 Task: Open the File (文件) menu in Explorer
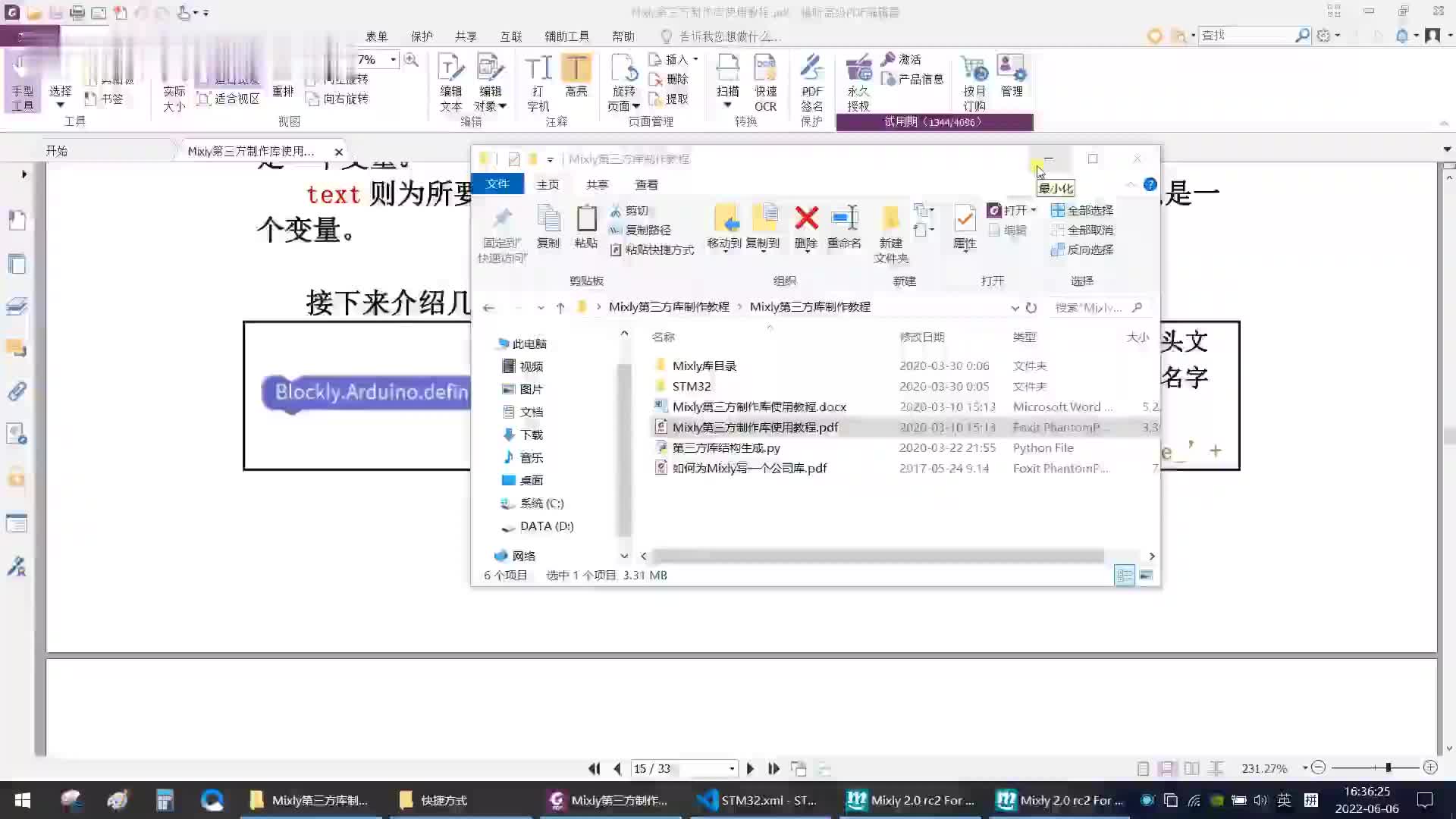(497, 184)
